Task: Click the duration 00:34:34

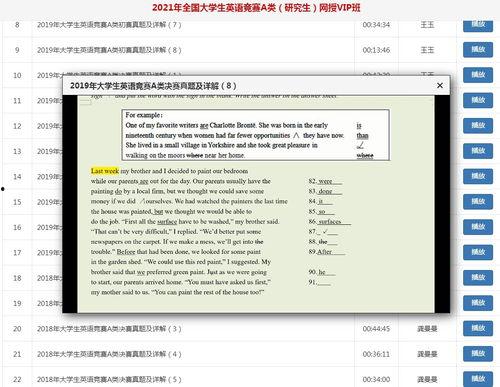Action: (x=376, y=25)
